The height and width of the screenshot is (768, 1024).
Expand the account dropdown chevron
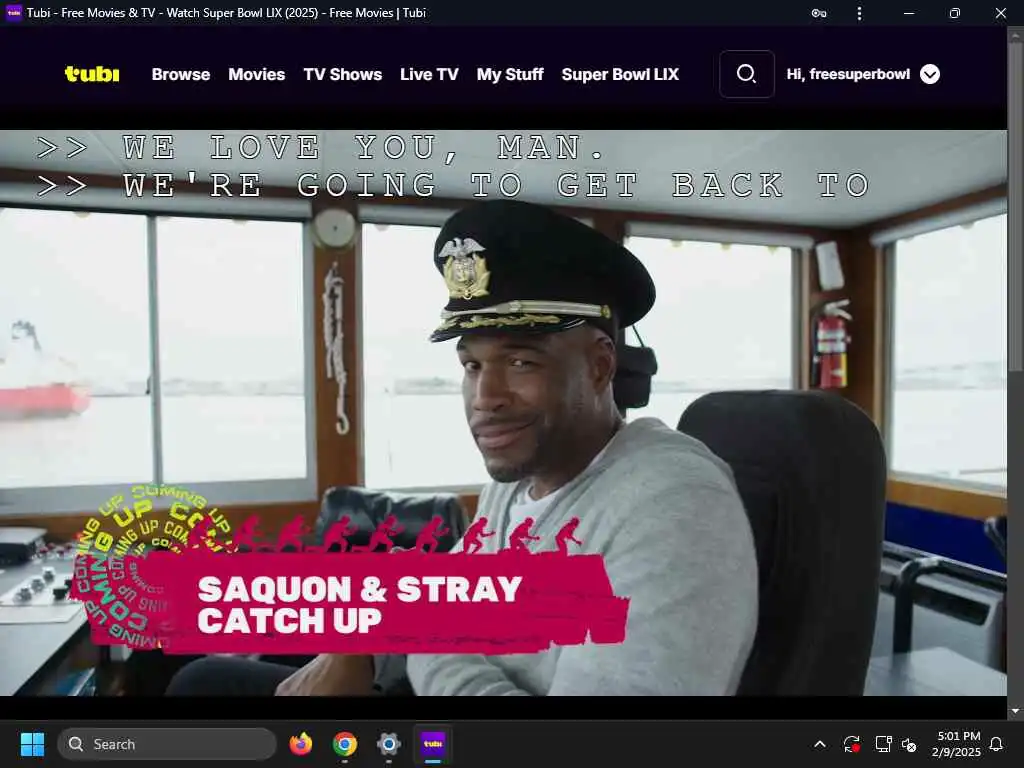[930, 74]
